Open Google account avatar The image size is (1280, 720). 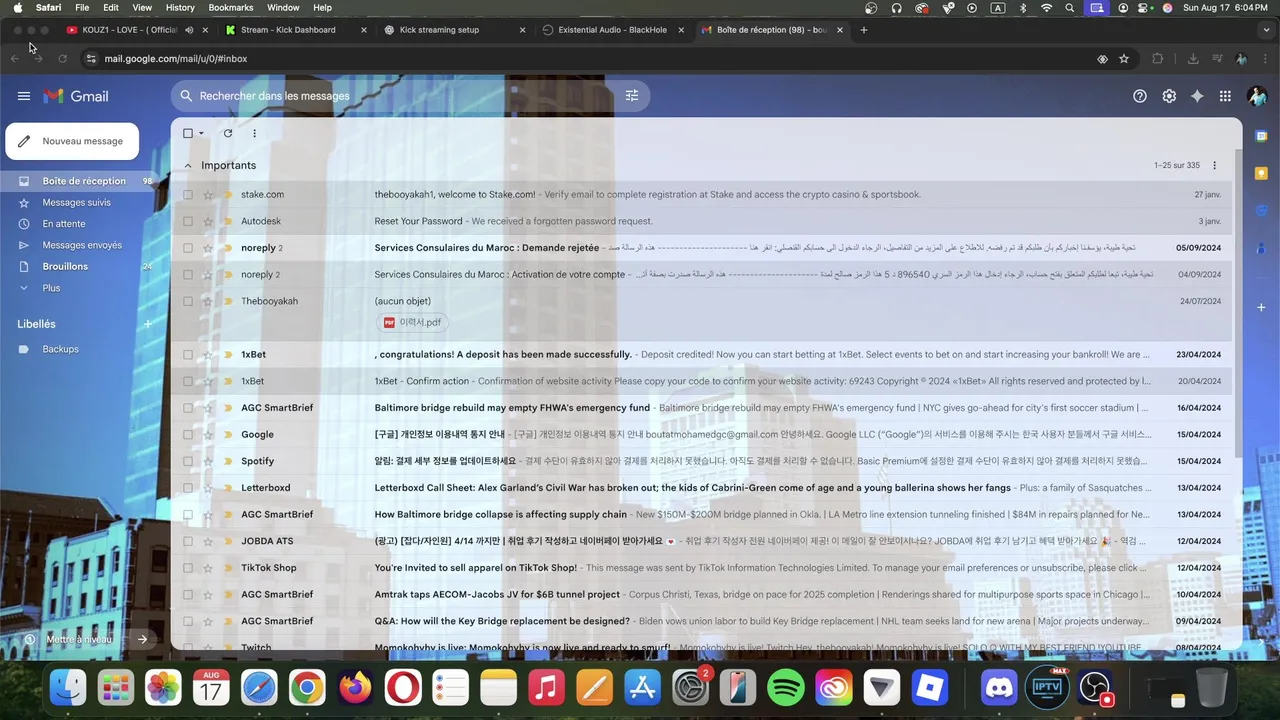1257,96
